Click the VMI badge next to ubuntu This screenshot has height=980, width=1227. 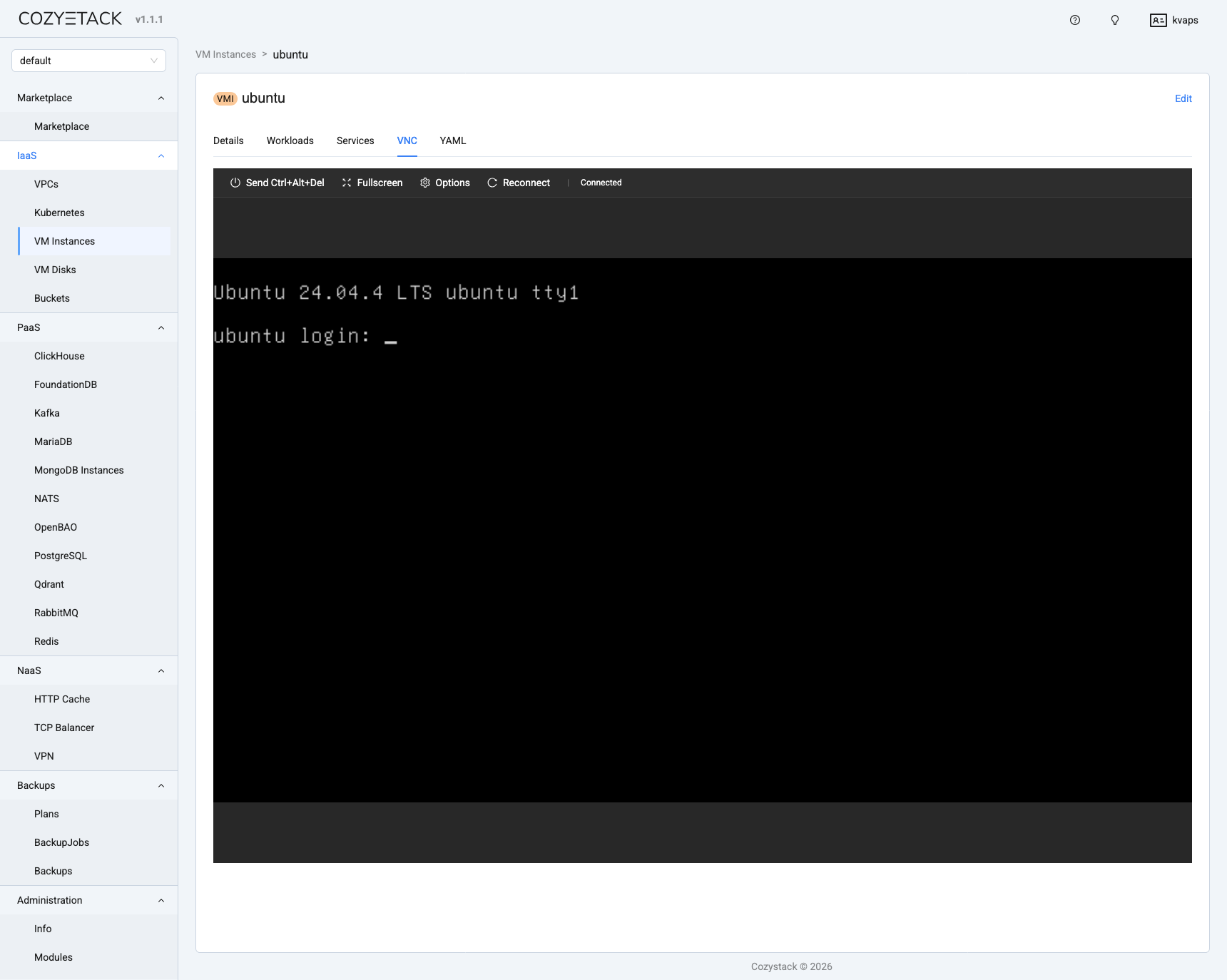point(225,98)
